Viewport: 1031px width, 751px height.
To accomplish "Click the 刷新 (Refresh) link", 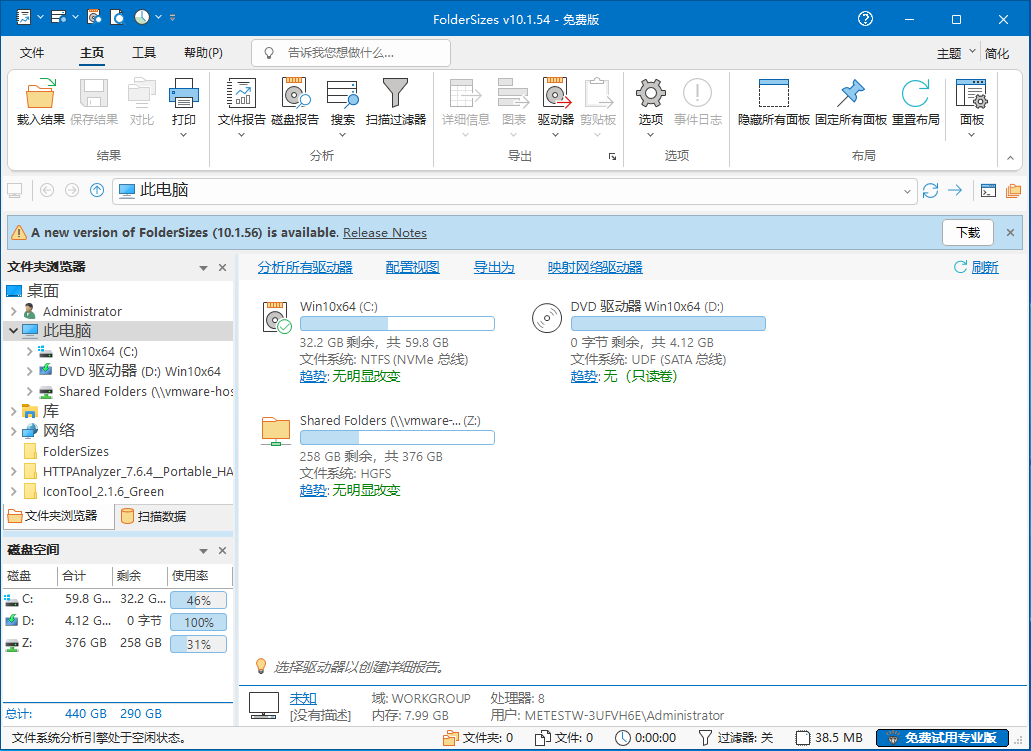I will tap(985, 267).
